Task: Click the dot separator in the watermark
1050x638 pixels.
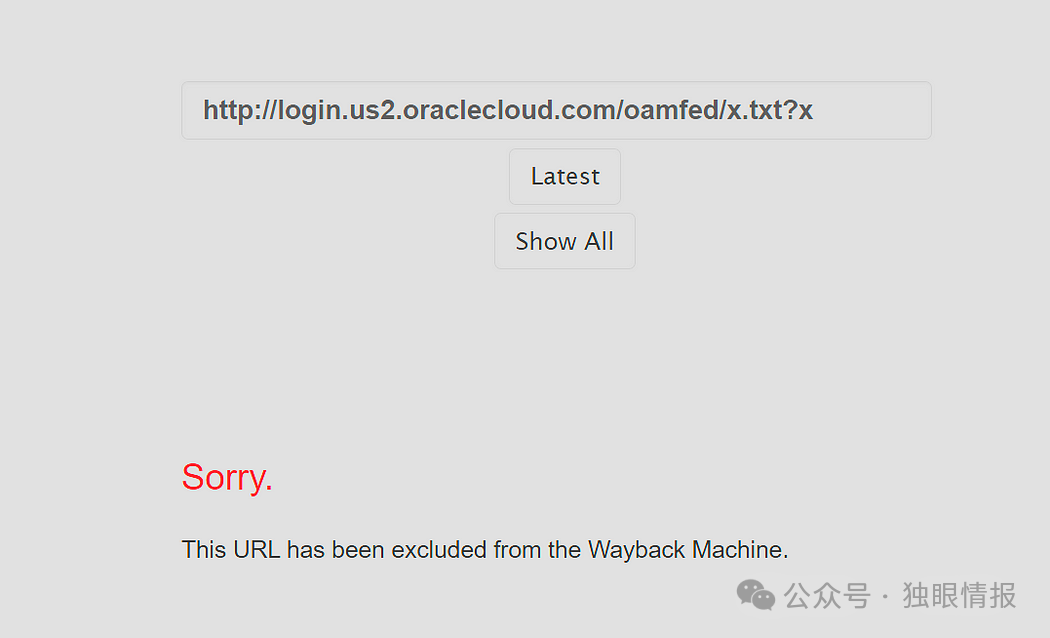Action: click(886, 597)
